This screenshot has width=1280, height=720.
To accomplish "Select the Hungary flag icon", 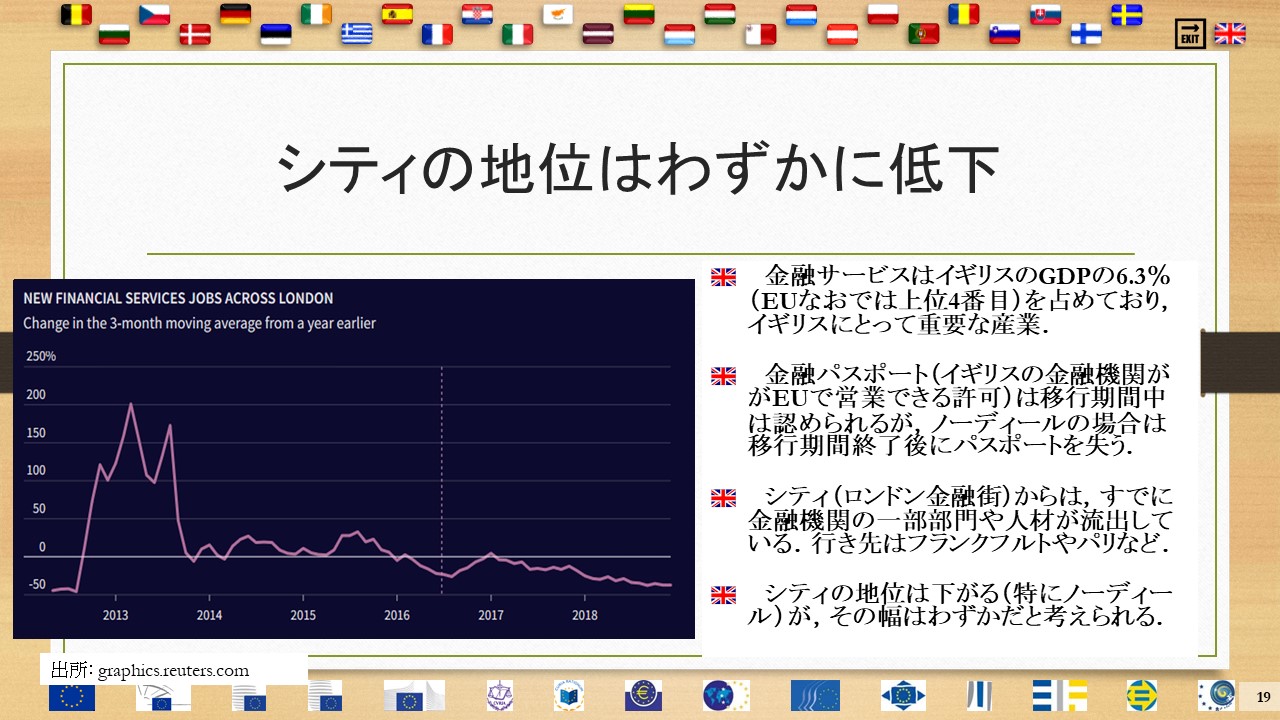I will (x=719, y=14).
